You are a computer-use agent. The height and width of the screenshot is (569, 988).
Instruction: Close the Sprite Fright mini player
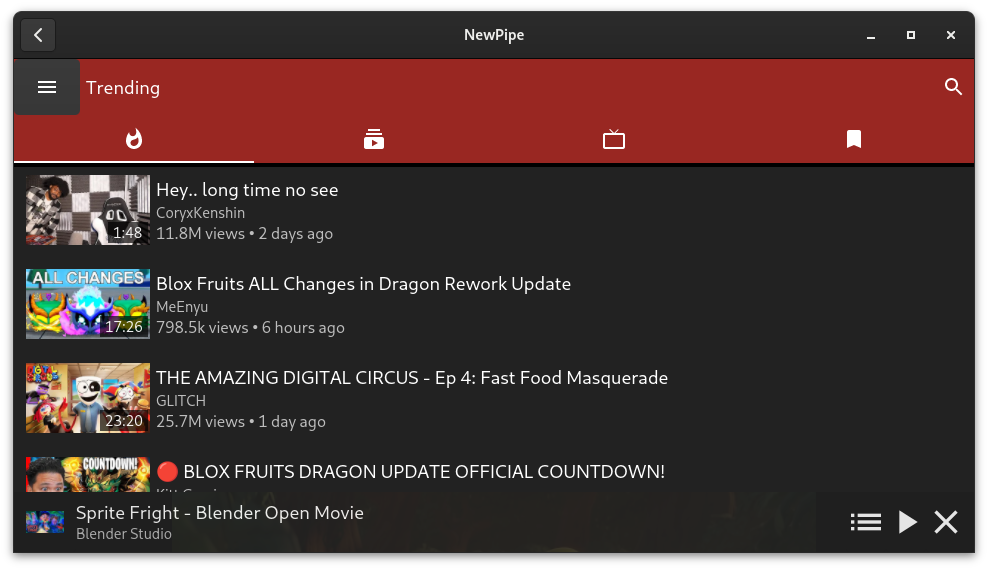coord(946,522)
